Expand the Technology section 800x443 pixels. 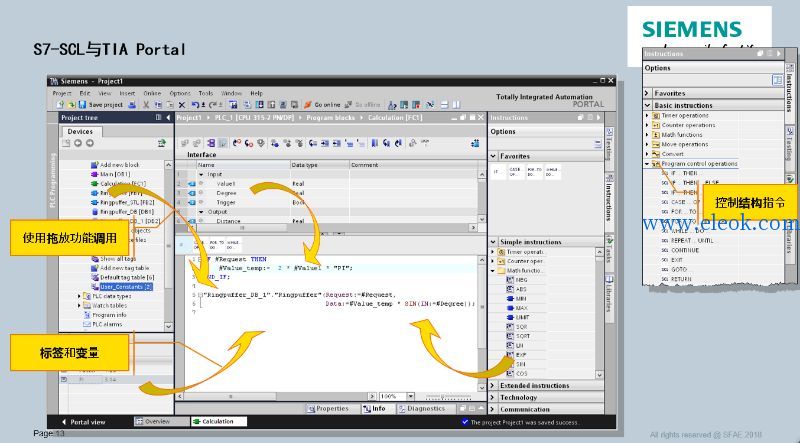493,398
